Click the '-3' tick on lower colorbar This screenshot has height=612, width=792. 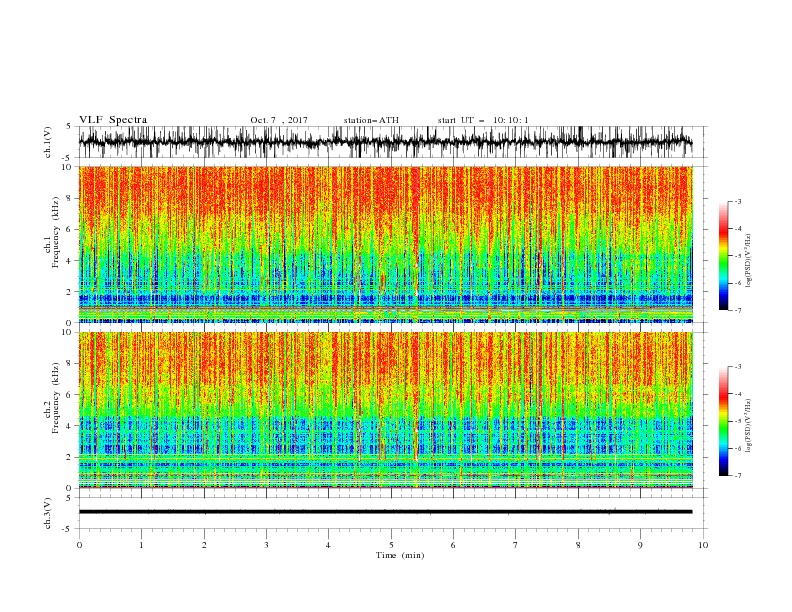tap(737, 367)
